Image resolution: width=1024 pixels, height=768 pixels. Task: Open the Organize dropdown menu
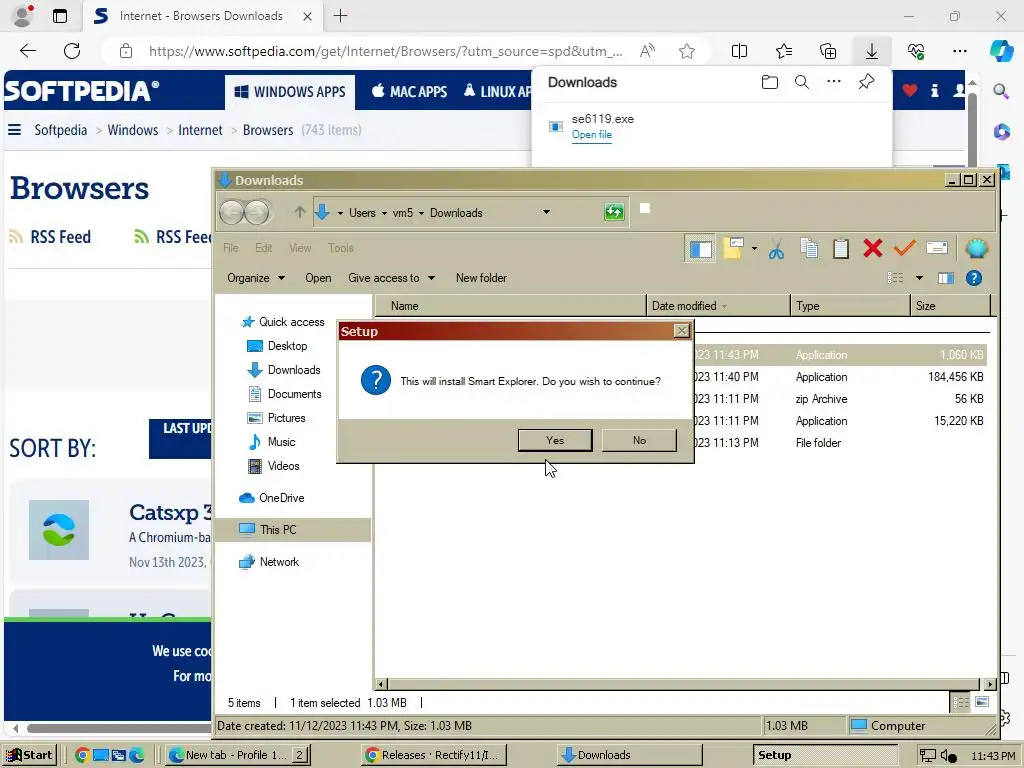[256, 278]
